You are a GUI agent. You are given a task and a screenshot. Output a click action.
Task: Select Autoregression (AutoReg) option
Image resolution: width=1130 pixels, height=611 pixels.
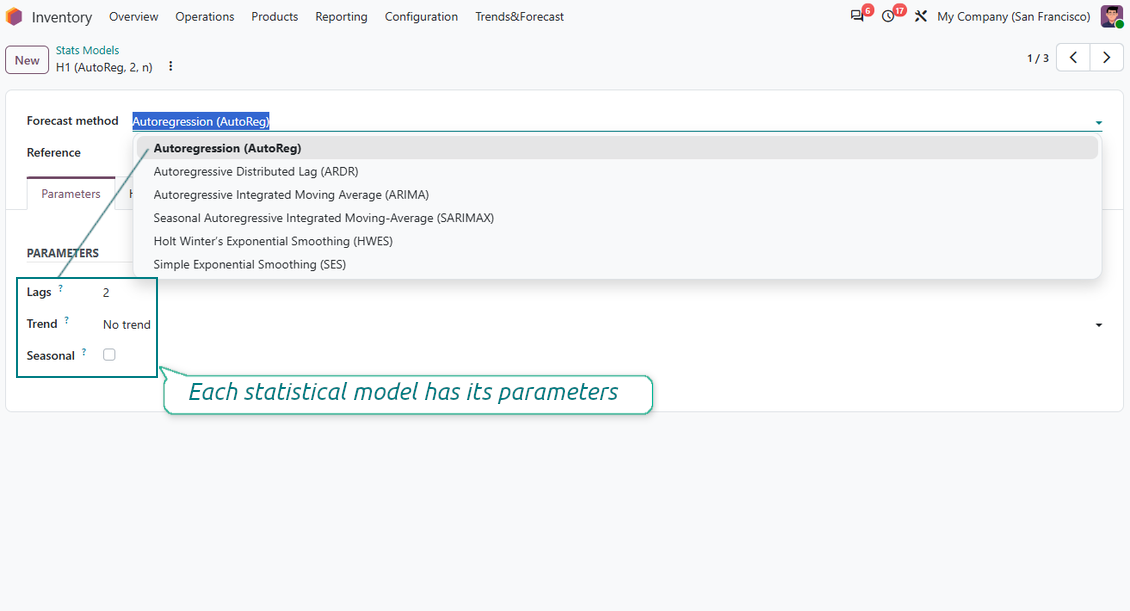[x=617, y=148]
